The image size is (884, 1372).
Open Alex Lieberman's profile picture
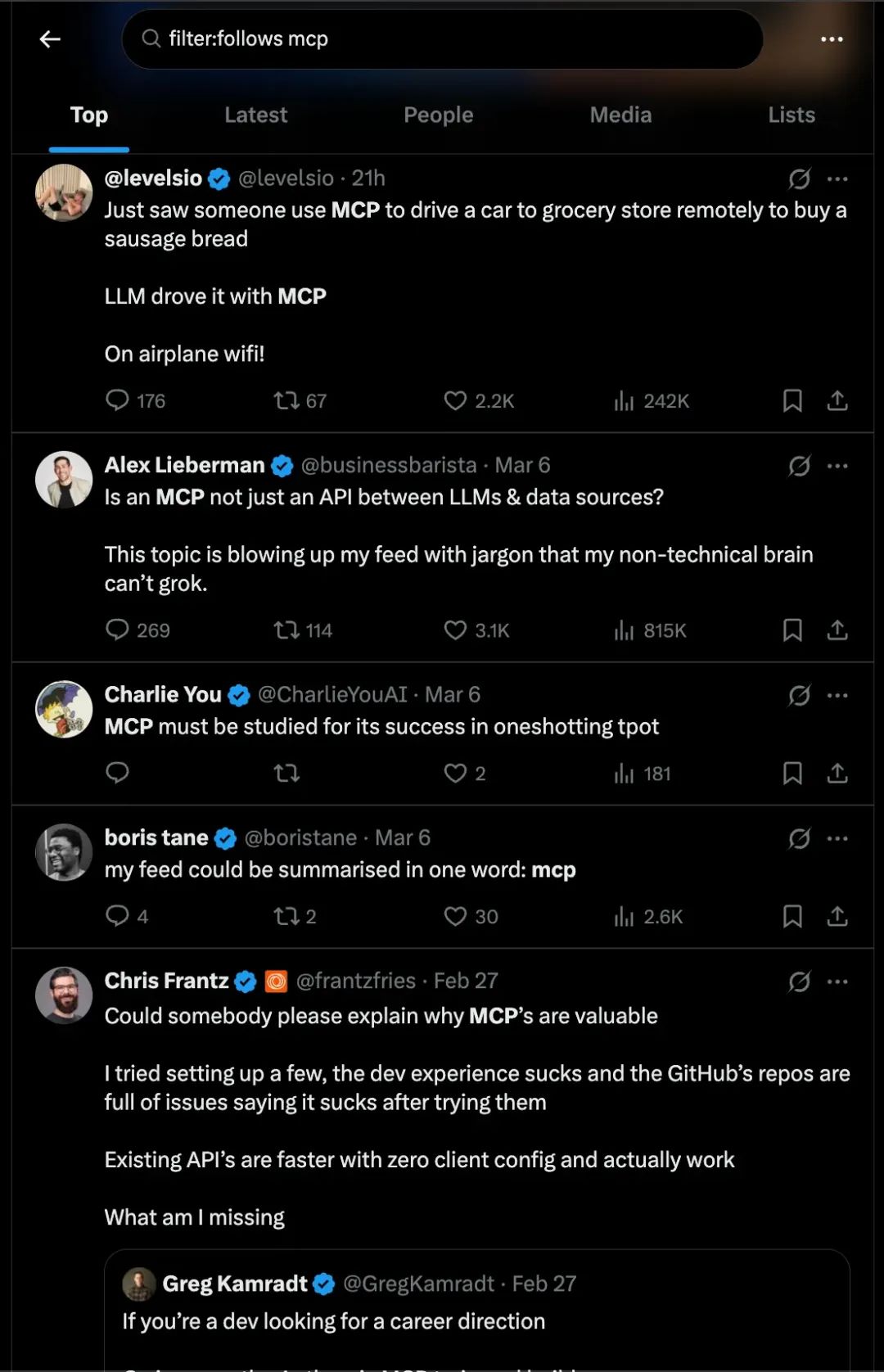(64, 480)
